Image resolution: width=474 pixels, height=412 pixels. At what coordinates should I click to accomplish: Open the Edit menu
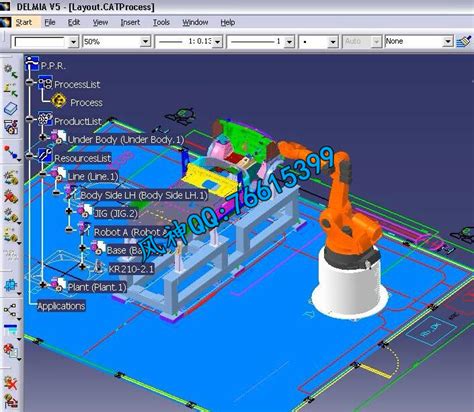point(74,22)
